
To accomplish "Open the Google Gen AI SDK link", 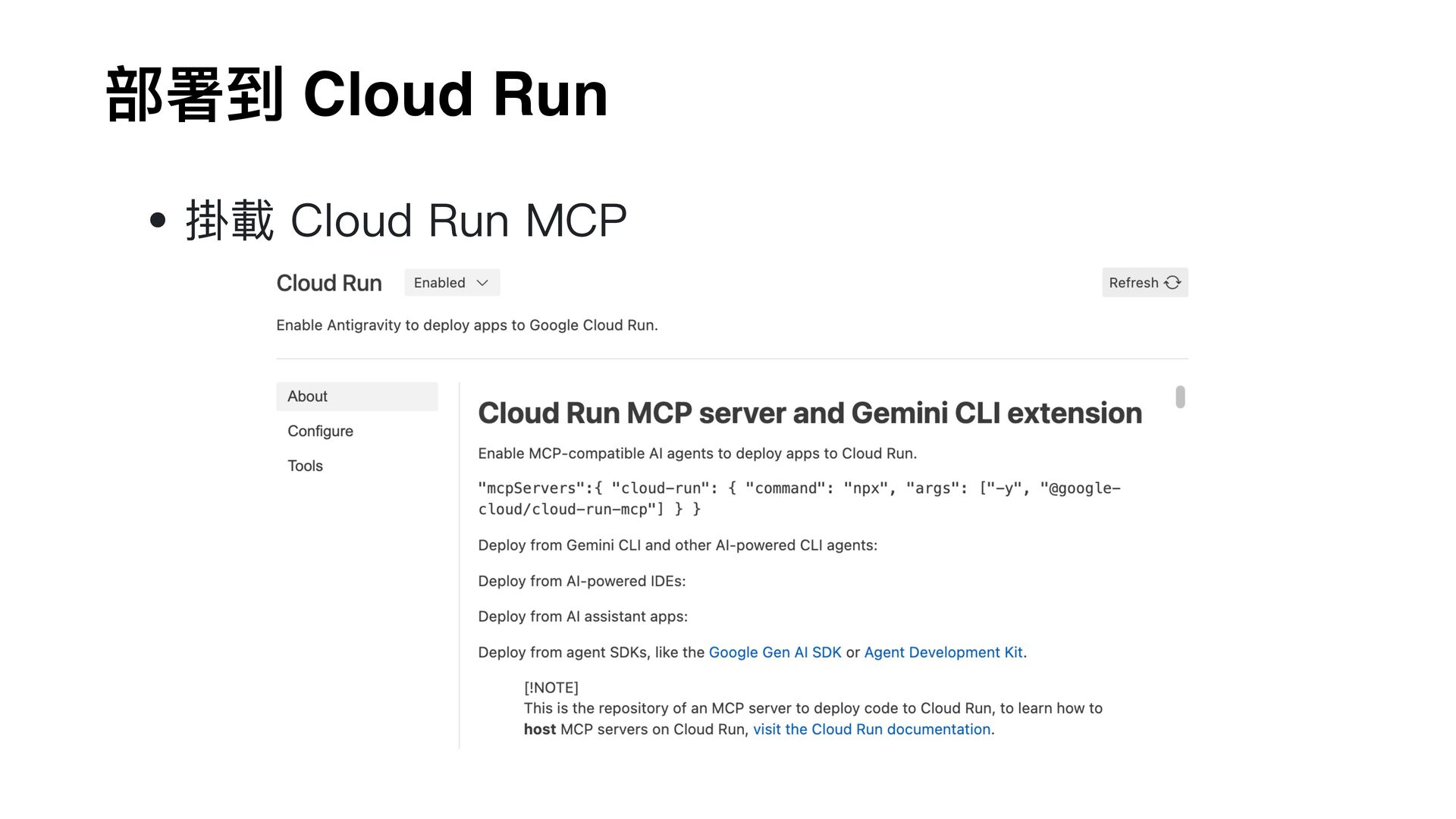I will point(774,653).
